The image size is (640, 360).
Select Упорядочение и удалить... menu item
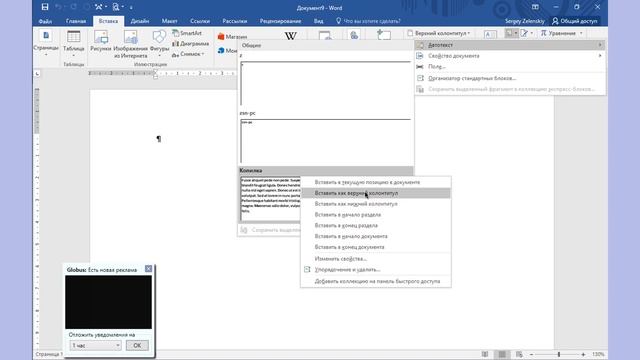point(376,269)
